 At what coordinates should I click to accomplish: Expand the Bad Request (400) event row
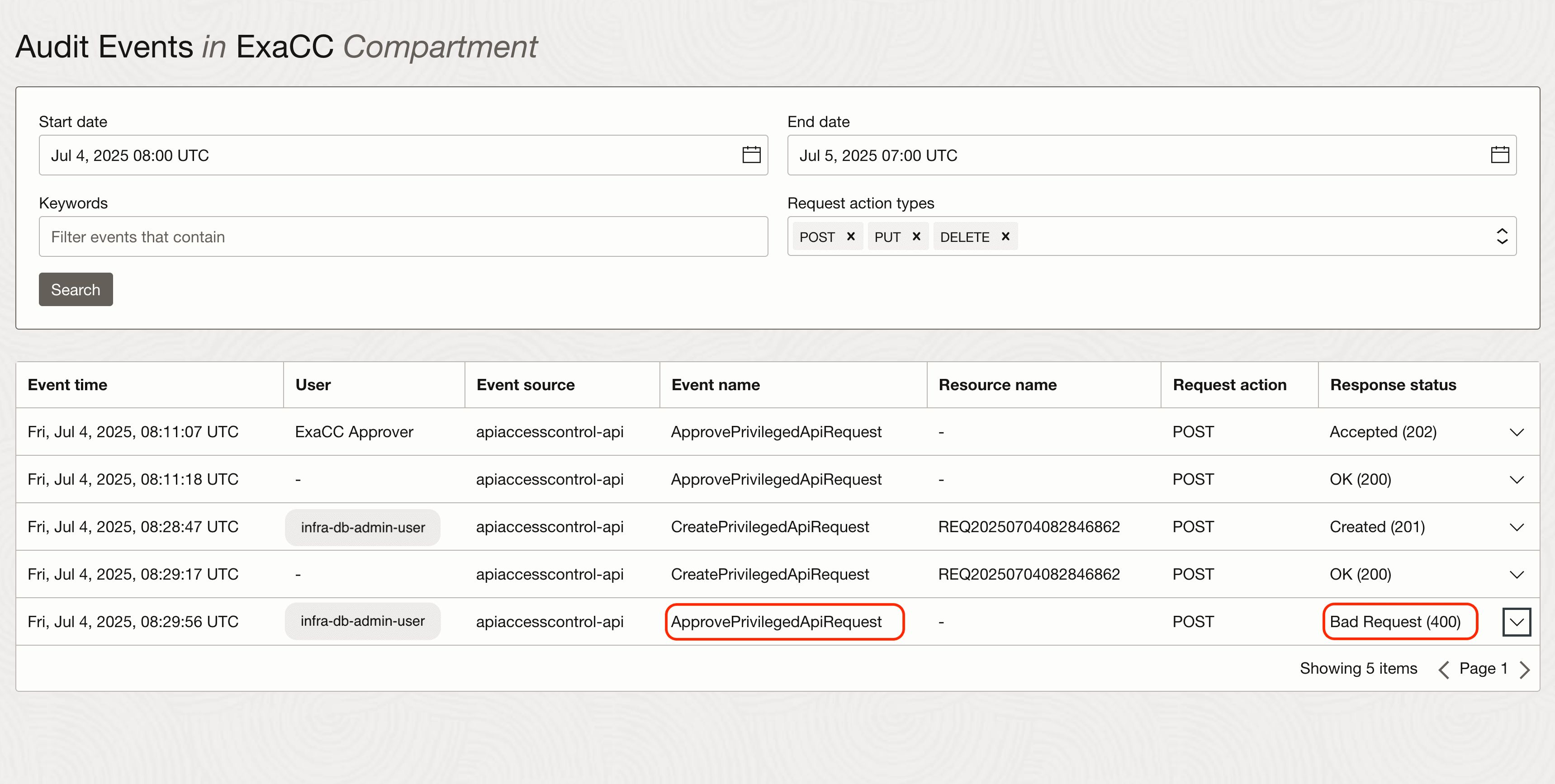(1517, 622)
